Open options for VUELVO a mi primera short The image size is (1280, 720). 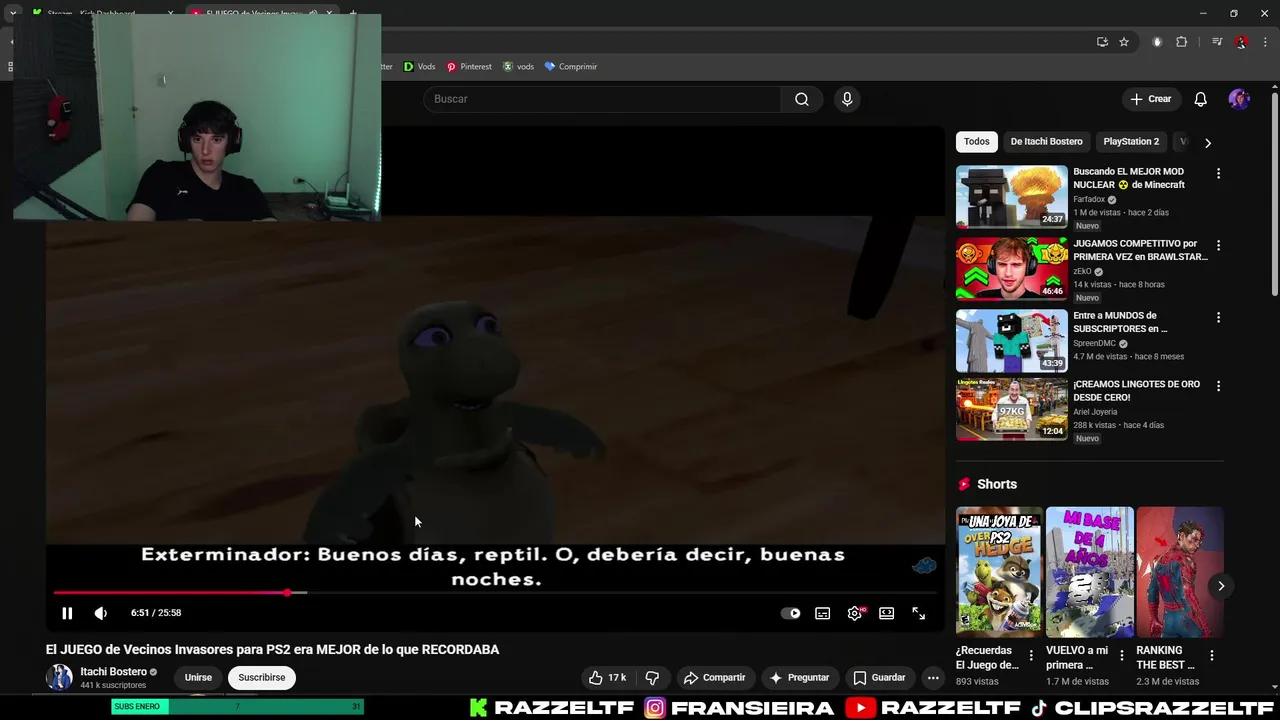pyautogui.click(x=1121, y=656)
